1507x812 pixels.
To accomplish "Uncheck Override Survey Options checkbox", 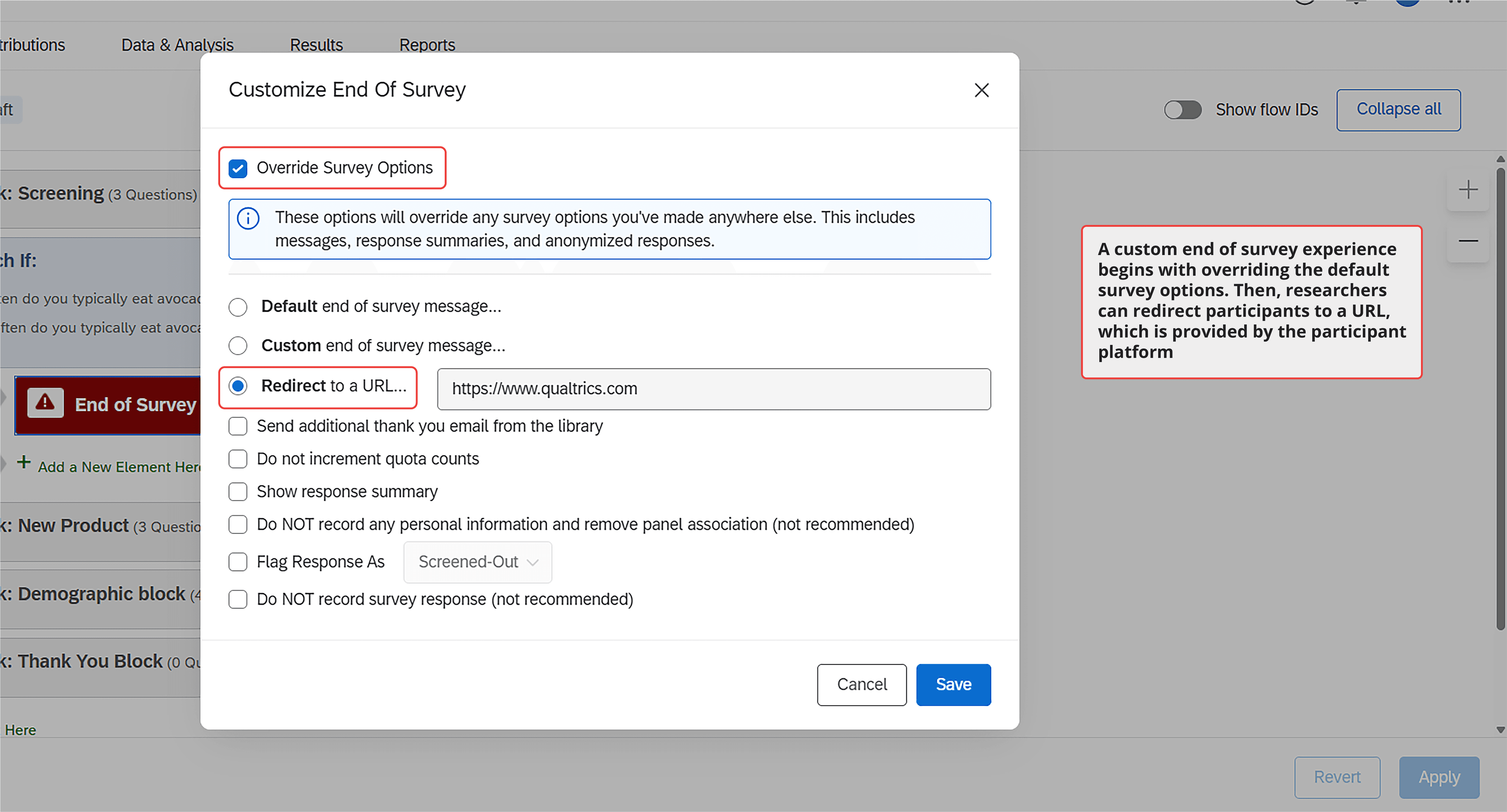I will coord(237,168).
